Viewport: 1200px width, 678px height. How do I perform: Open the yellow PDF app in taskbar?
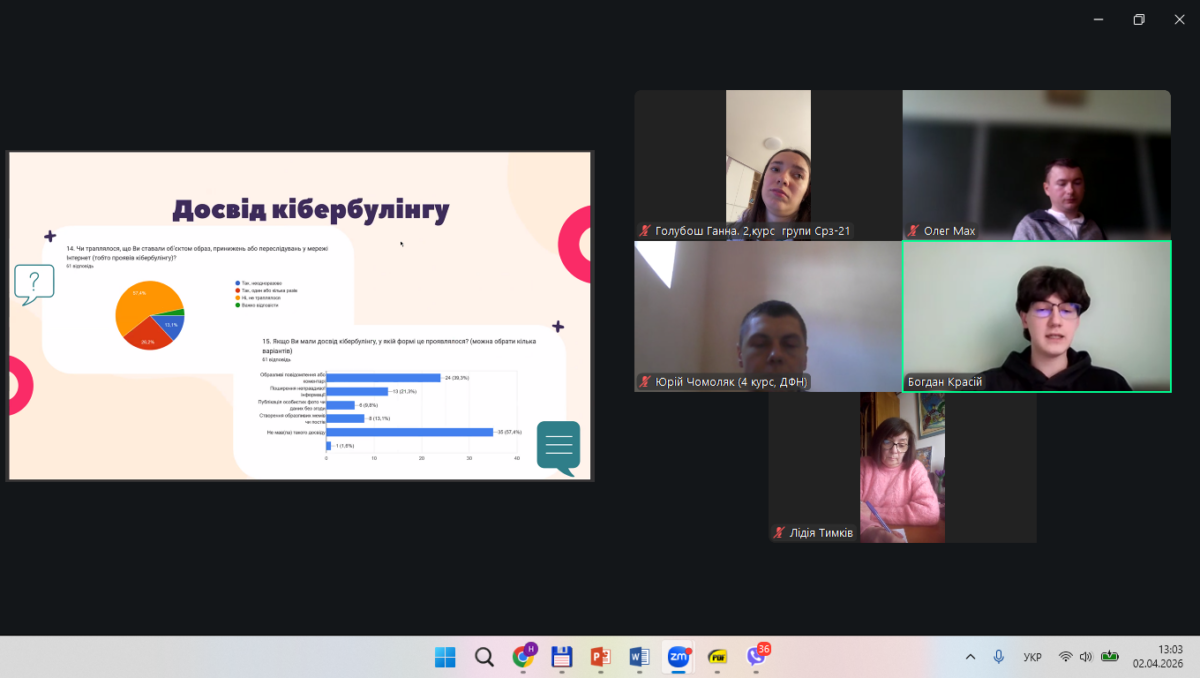717,657
